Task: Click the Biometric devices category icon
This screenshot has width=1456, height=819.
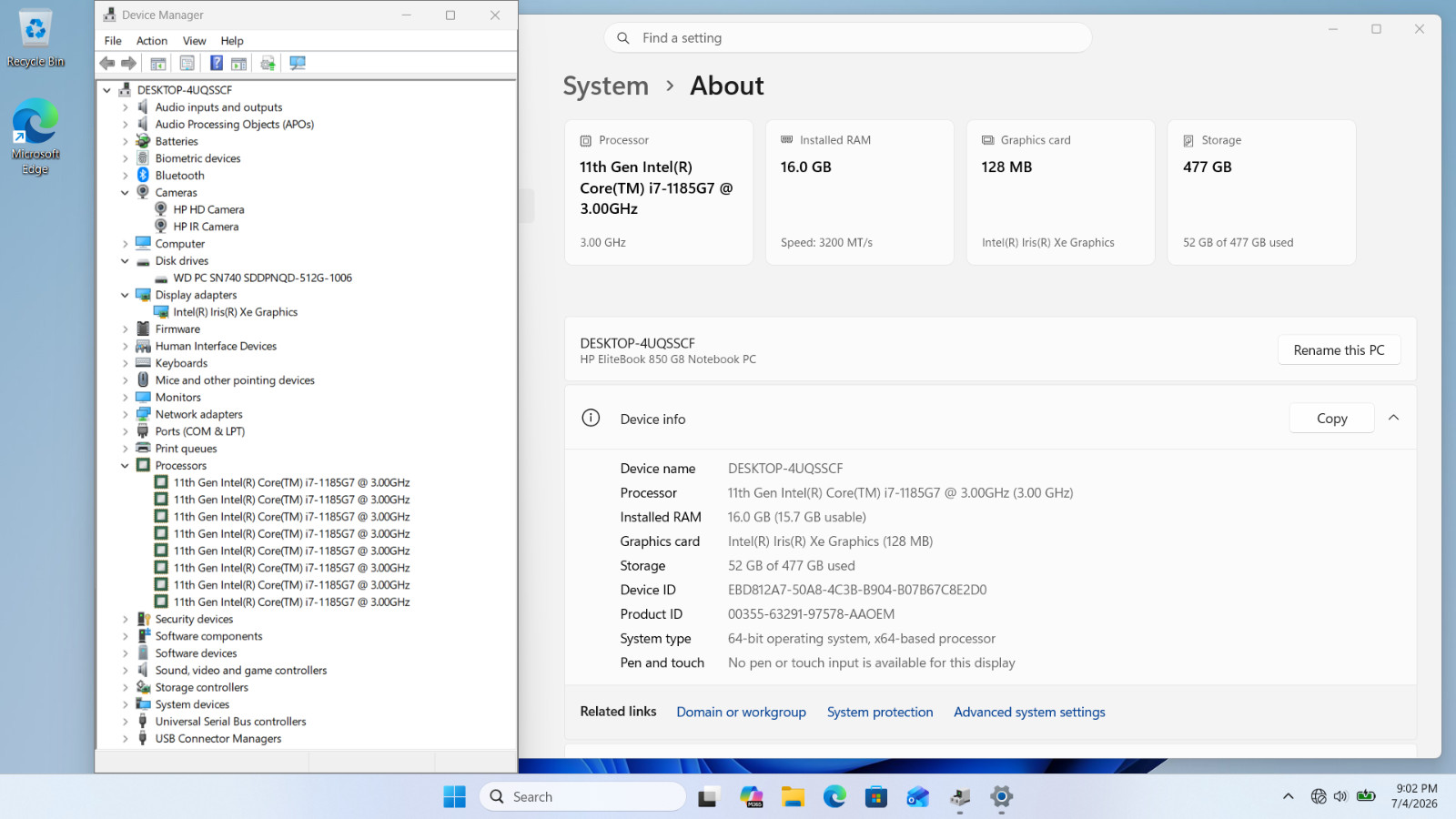Action: (143, 158)
